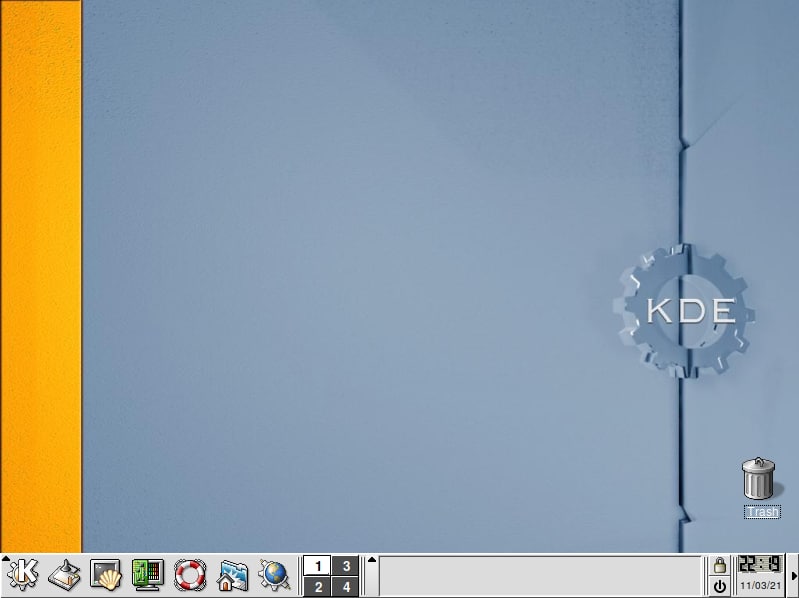Launch the Konqueror web browser globe icon
Screen dimensions: 799x598
(x=274, y=575)
